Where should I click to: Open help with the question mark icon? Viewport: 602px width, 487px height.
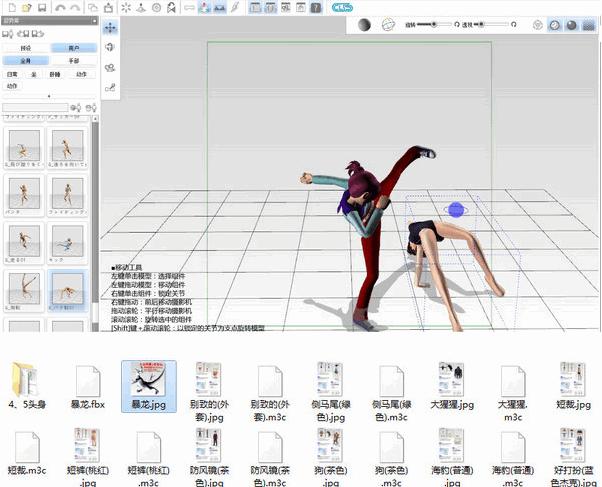(316, 7)
